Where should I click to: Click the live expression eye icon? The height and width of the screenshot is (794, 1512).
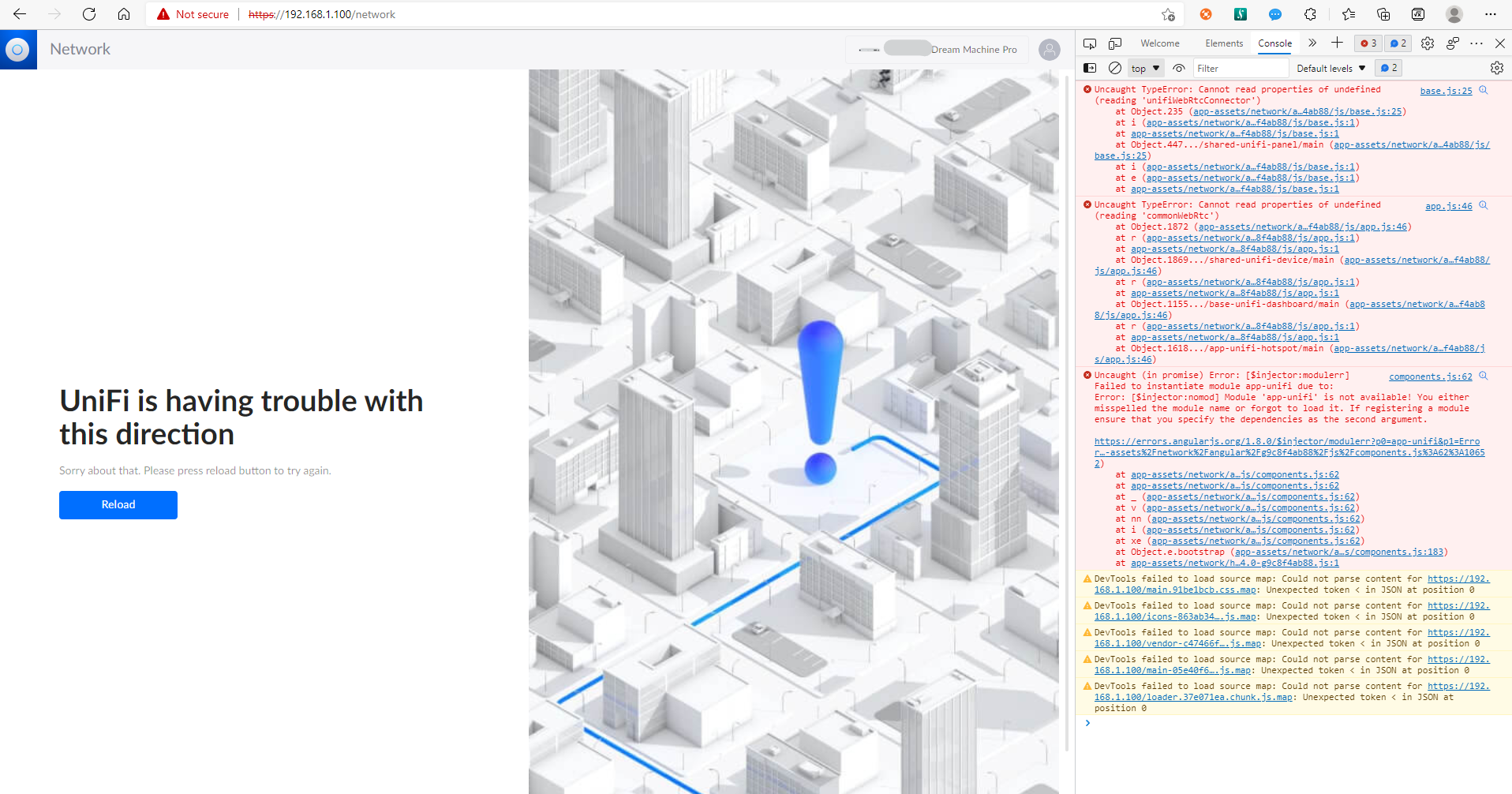[x=1179, y=69]
